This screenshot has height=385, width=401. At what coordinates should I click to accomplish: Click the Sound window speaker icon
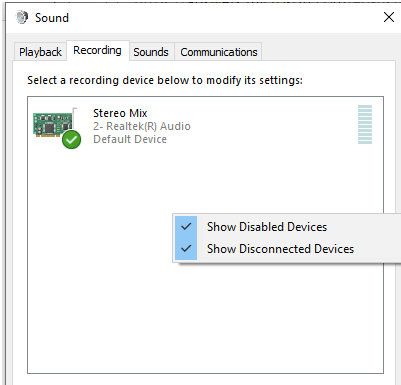click(22, 17)
